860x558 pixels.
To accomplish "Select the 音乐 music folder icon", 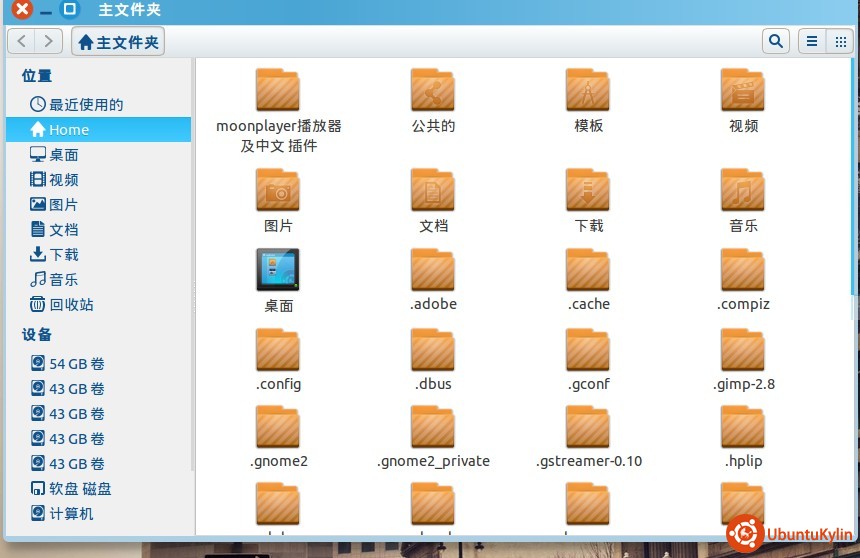I will point(743,191).
